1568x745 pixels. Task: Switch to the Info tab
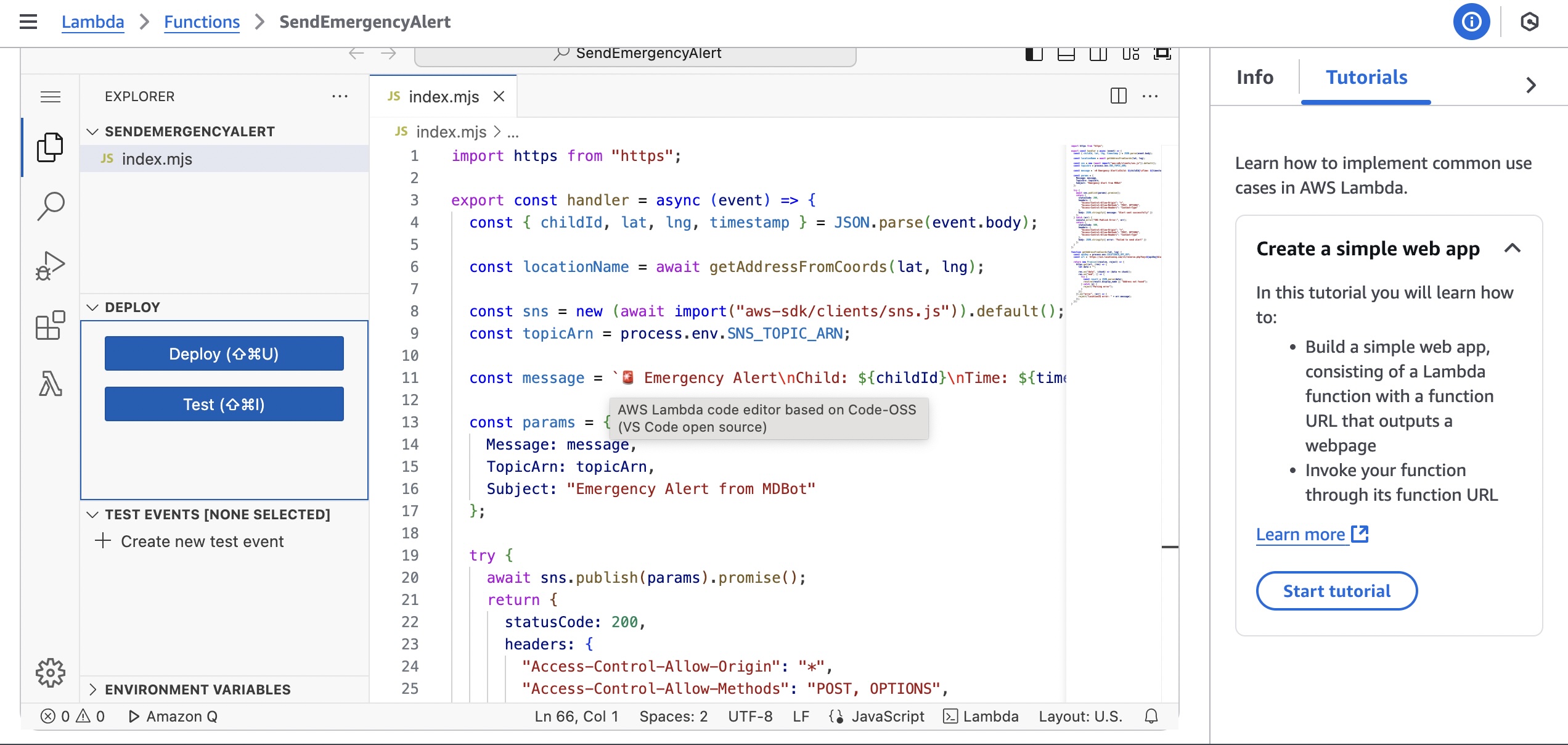pos(1254,77)
